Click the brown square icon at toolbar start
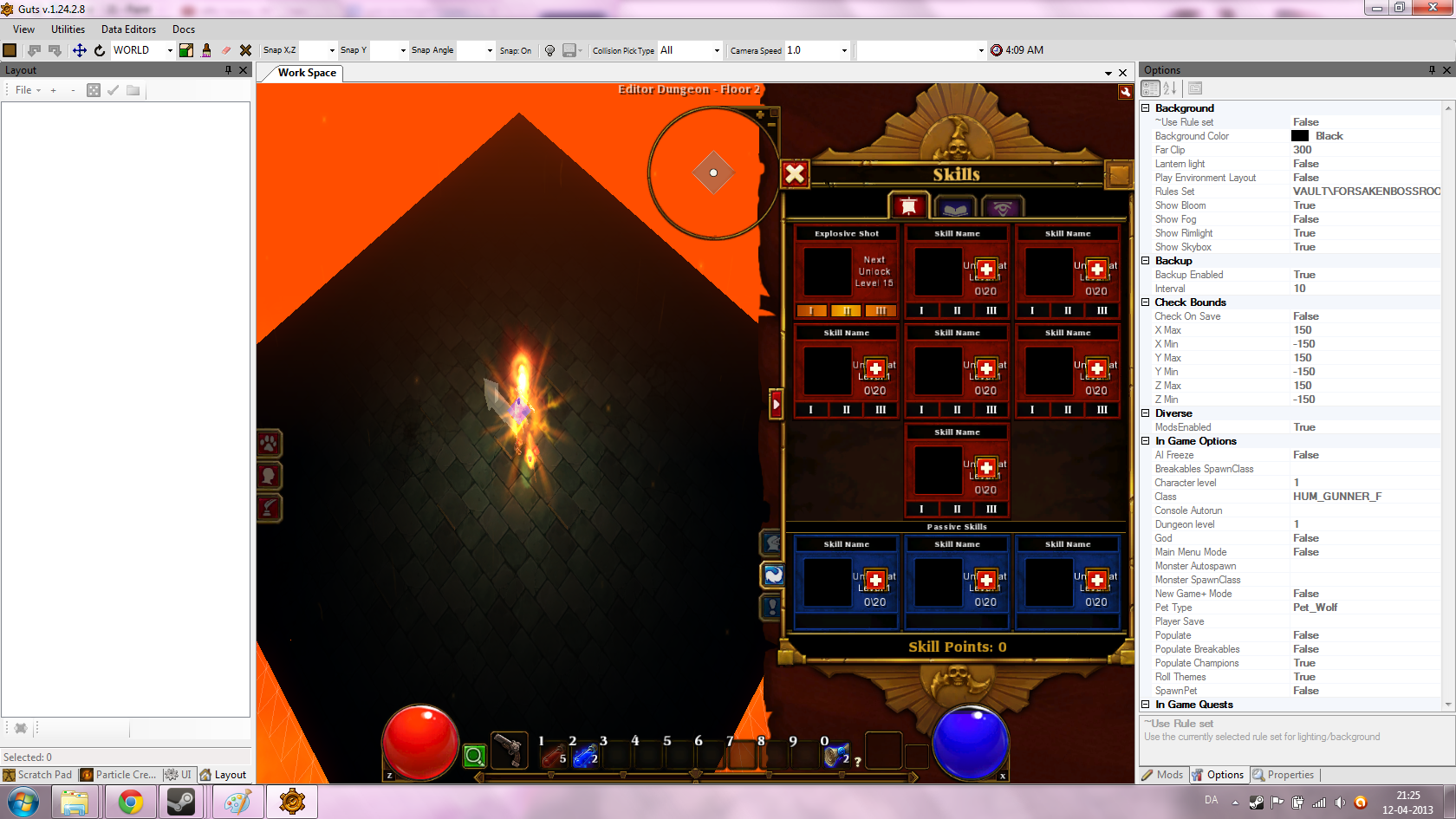 10,50
